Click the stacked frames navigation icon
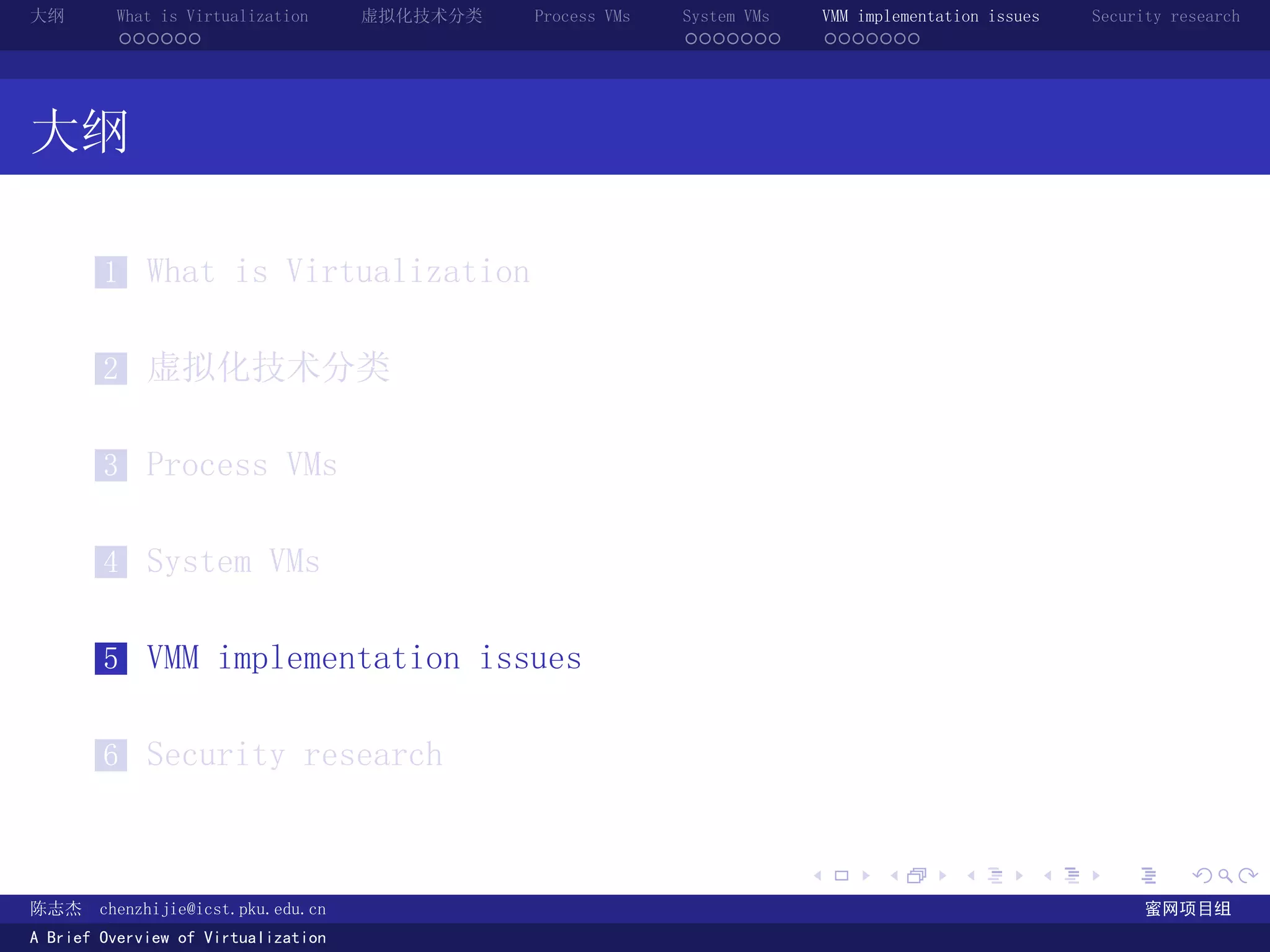Screen dimensions: 1270x952 pyautogui.click(x=917, y=875)
